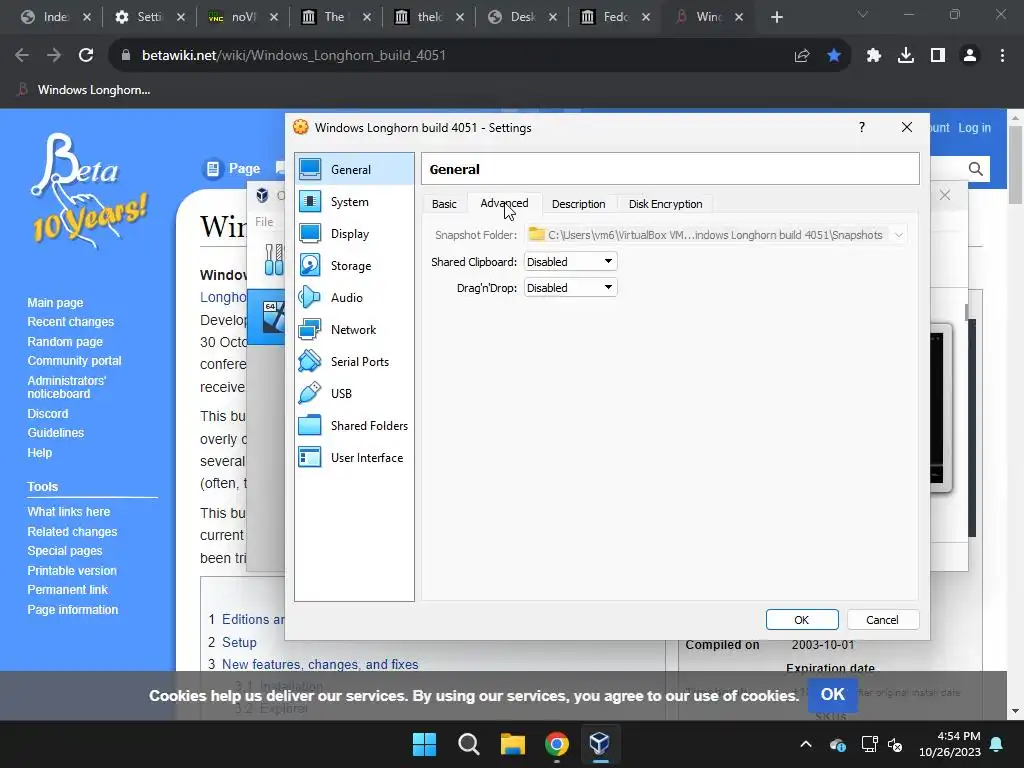
Task: Open the taskbar clock and date
Action: coord(950,744)
